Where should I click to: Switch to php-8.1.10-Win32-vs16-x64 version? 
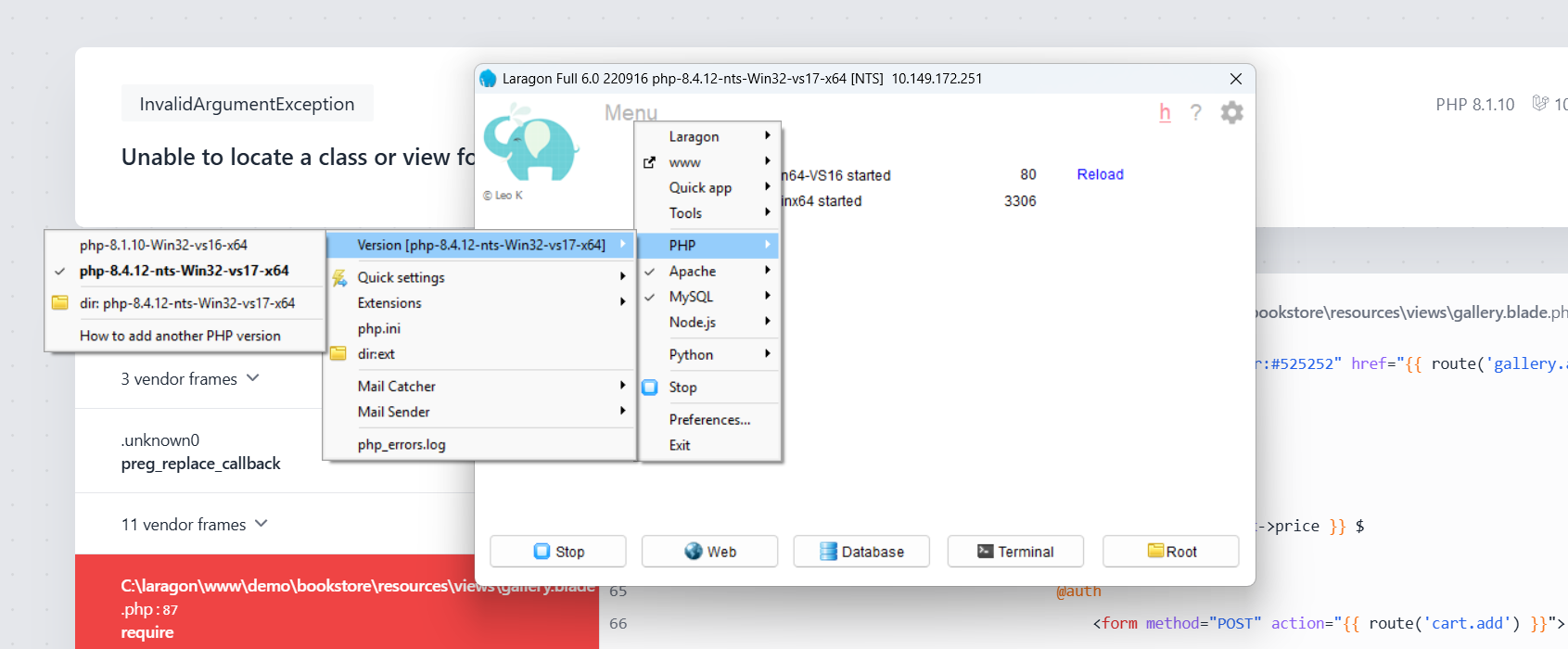185,245
